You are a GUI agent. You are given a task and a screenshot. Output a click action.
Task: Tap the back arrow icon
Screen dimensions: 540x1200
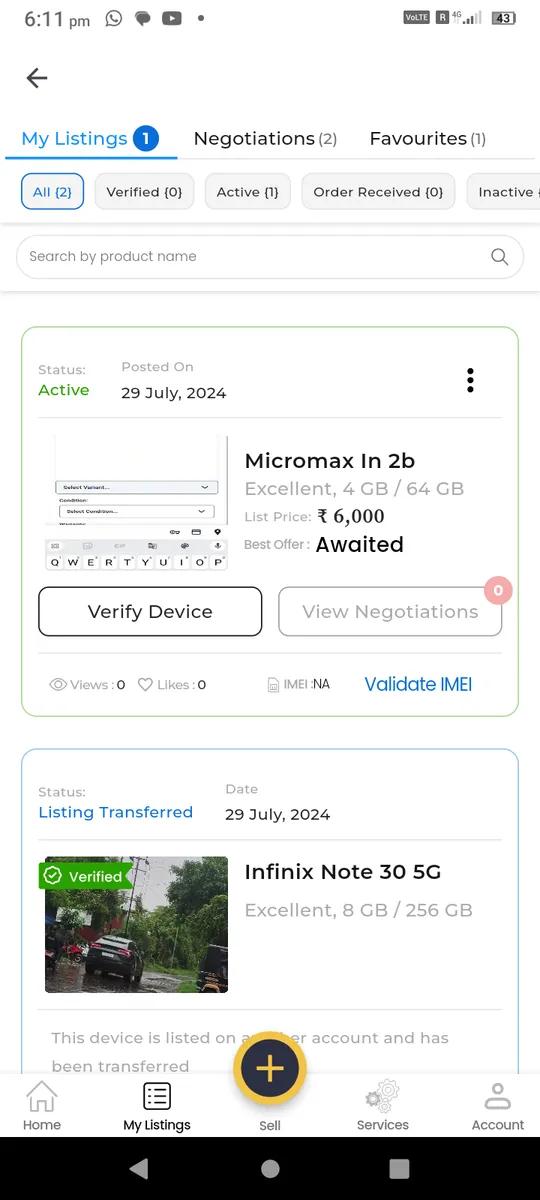tap(37, 78)
